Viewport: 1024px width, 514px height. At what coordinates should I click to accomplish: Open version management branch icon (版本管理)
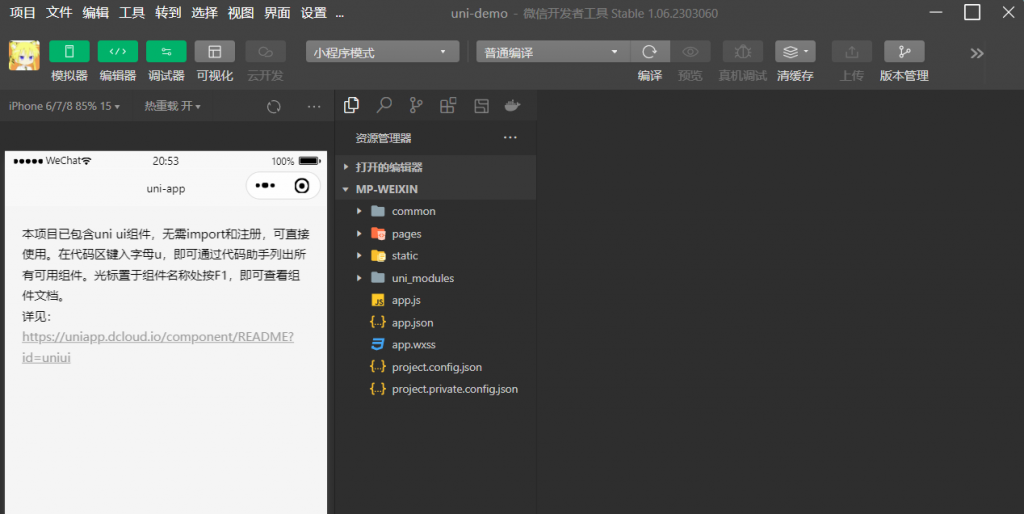point(904,52)
